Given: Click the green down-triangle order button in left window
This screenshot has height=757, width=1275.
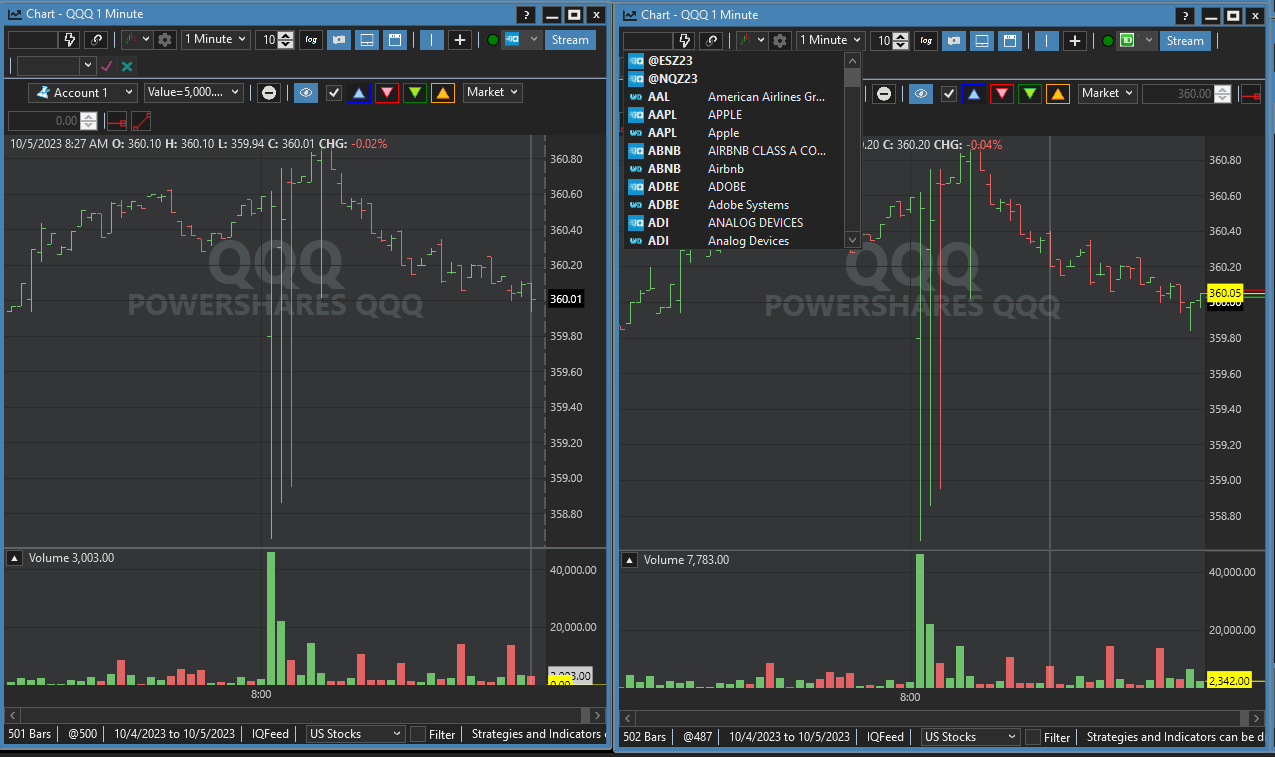Looking at the screenshot, I should click(x=415, y=93).
